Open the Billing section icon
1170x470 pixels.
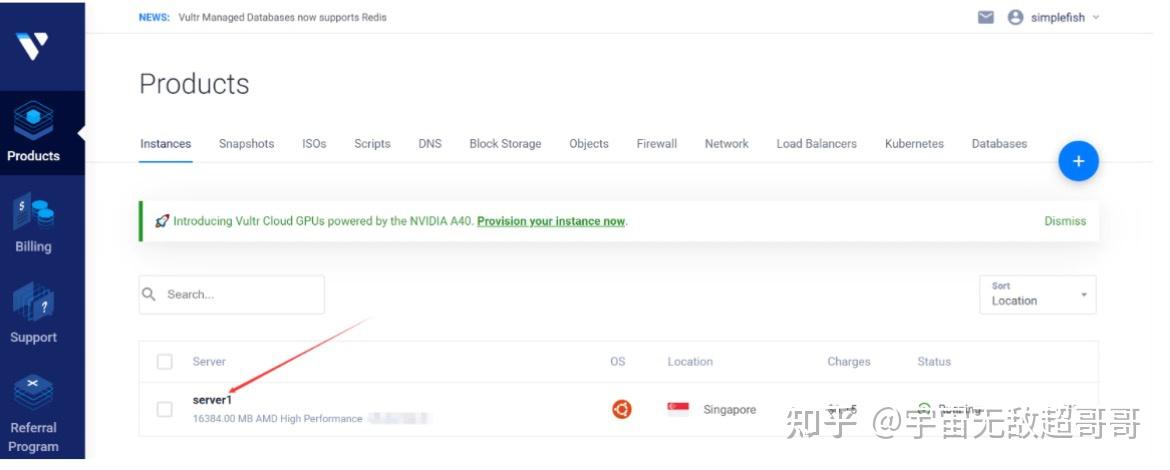34,213
